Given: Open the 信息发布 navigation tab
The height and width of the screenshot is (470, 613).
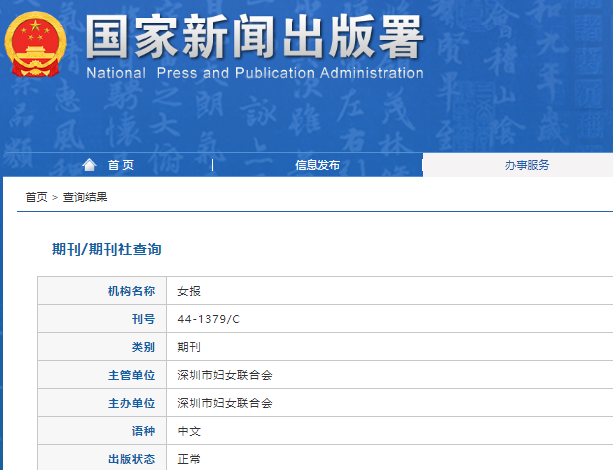Looking at the screenshot, I should click(317, 165).
